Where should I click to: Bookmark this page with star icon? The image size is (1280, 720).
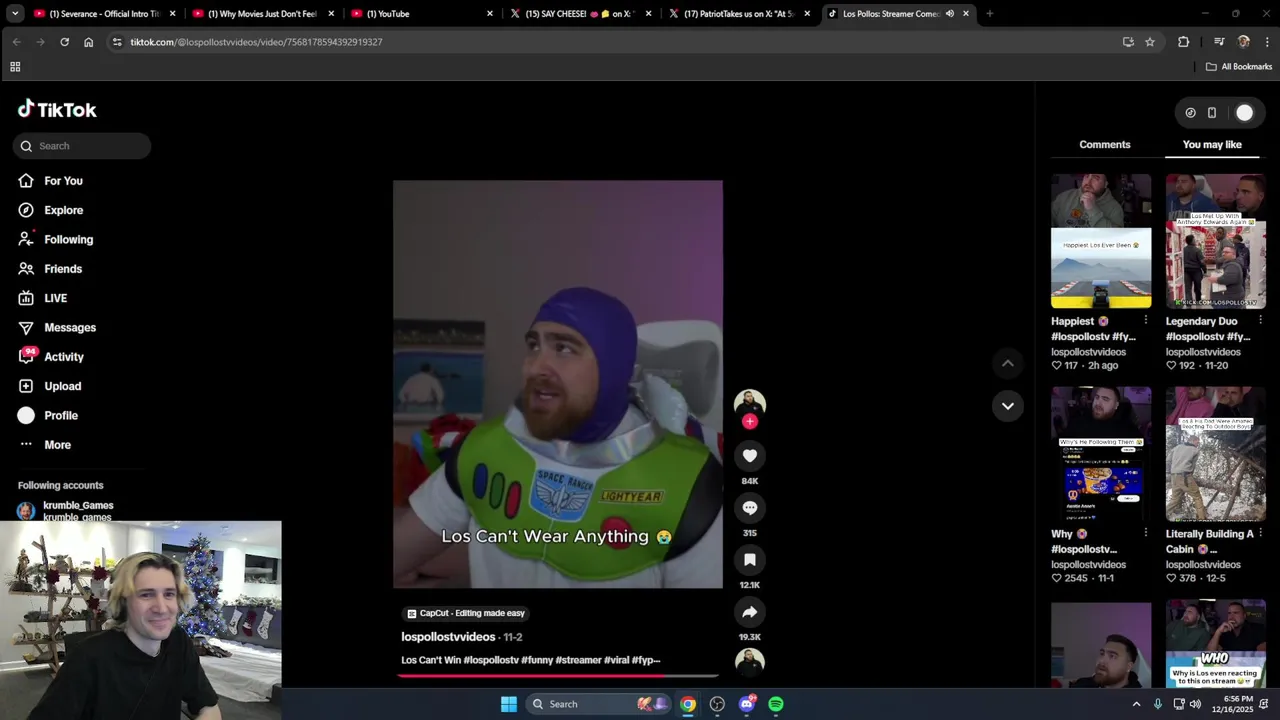1150,42
